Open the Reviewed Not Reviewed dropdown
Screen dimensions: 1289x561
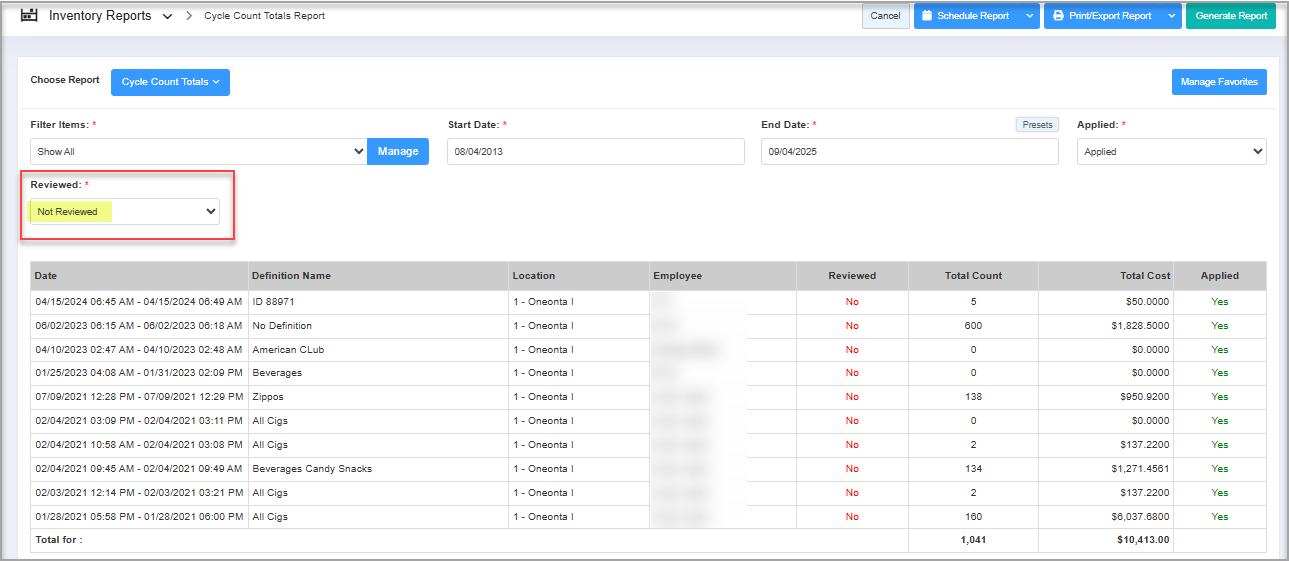tap(125, 212)
